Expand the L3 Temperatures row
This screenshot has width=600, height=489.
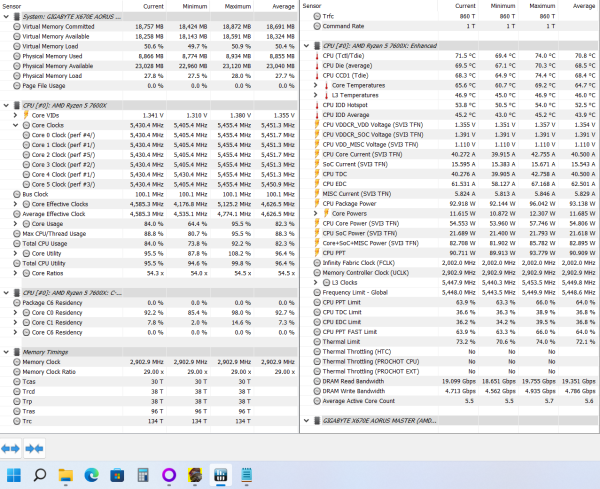coord(316,95)
